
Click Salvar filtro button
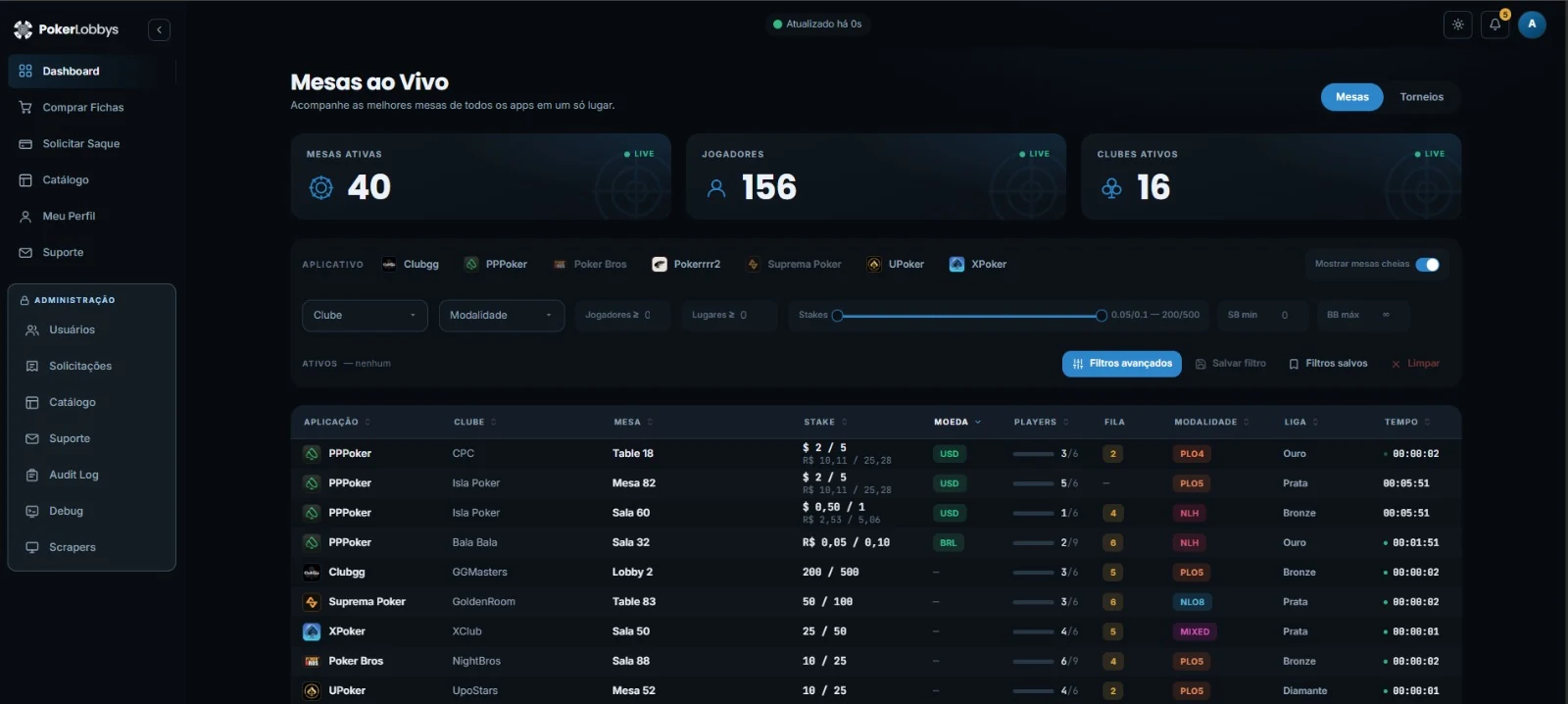[x=1231, y=364]
